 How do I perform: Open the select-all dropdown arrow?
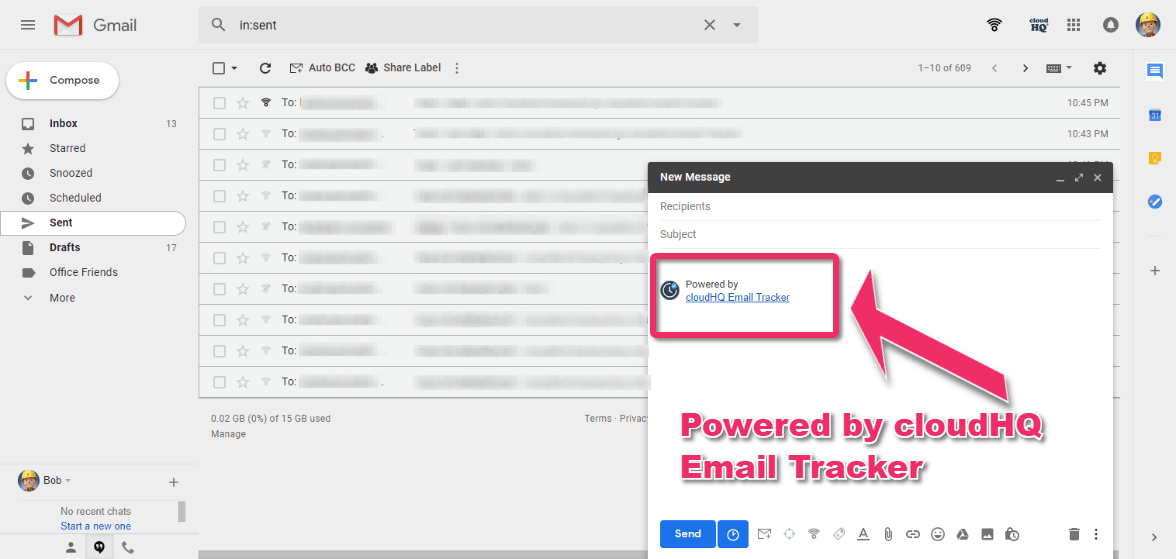(234, 68)
